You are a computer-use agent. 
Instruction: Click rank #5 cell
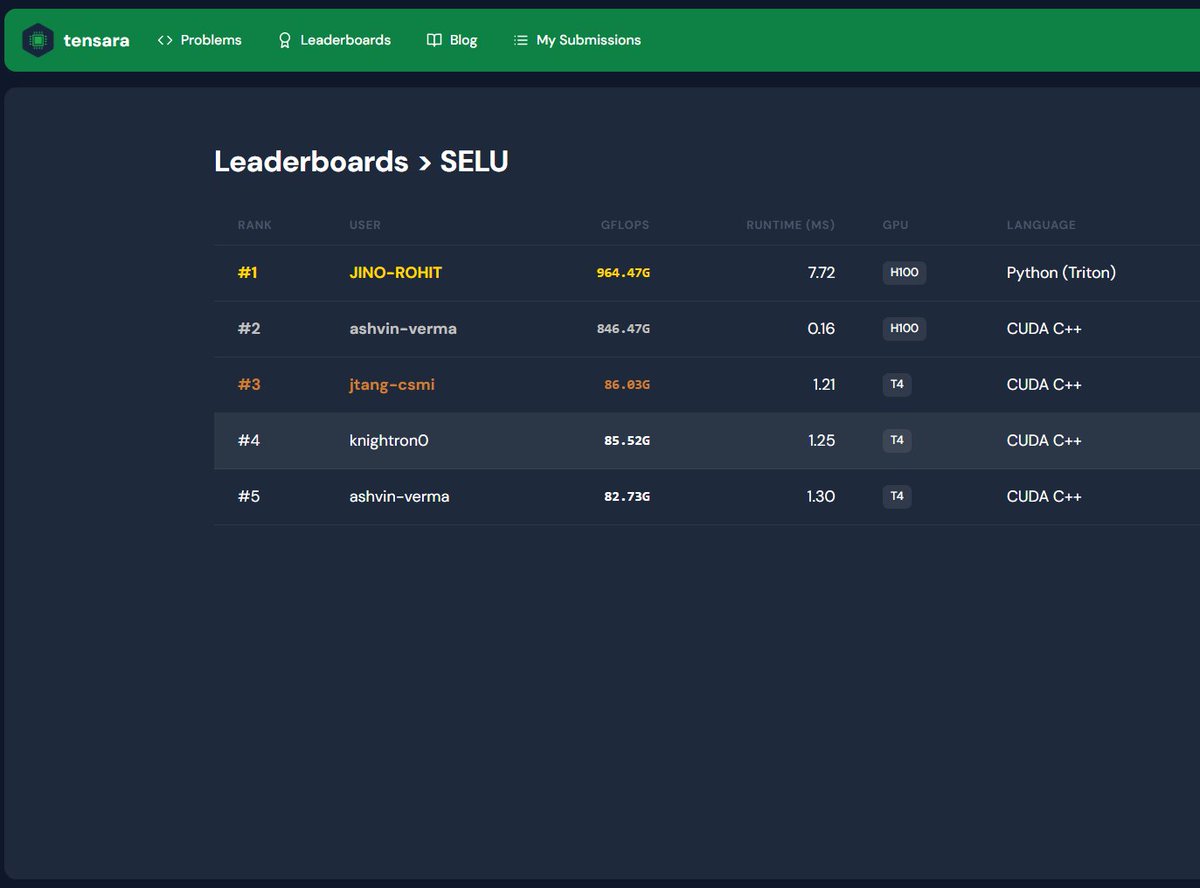(249, 497)
